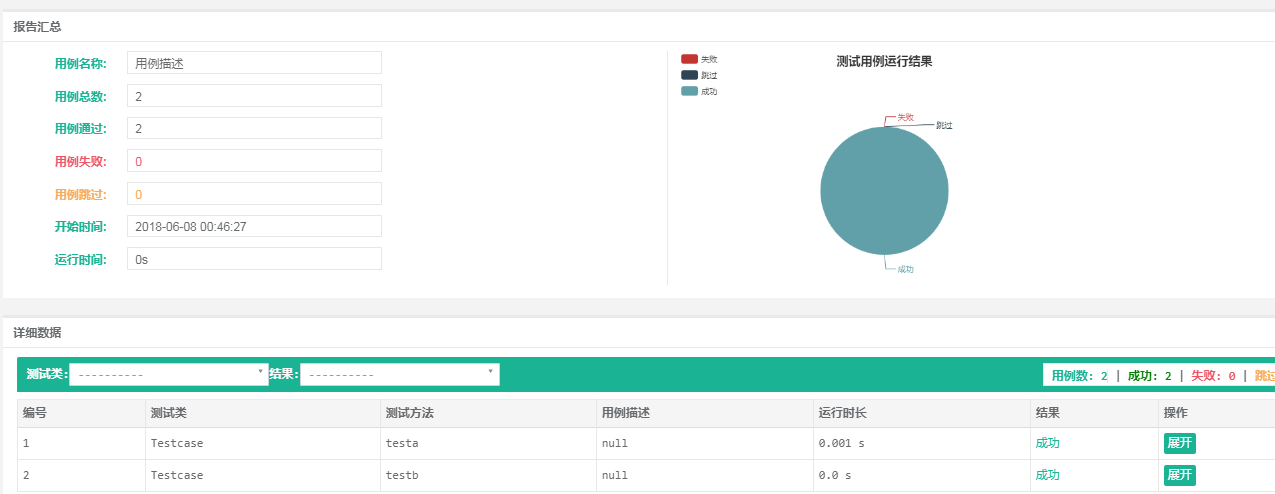Screen dimensions: 1275x494
Task: Click the 用例名称 field showing 用例描述
Action: [x=254, y=62]
